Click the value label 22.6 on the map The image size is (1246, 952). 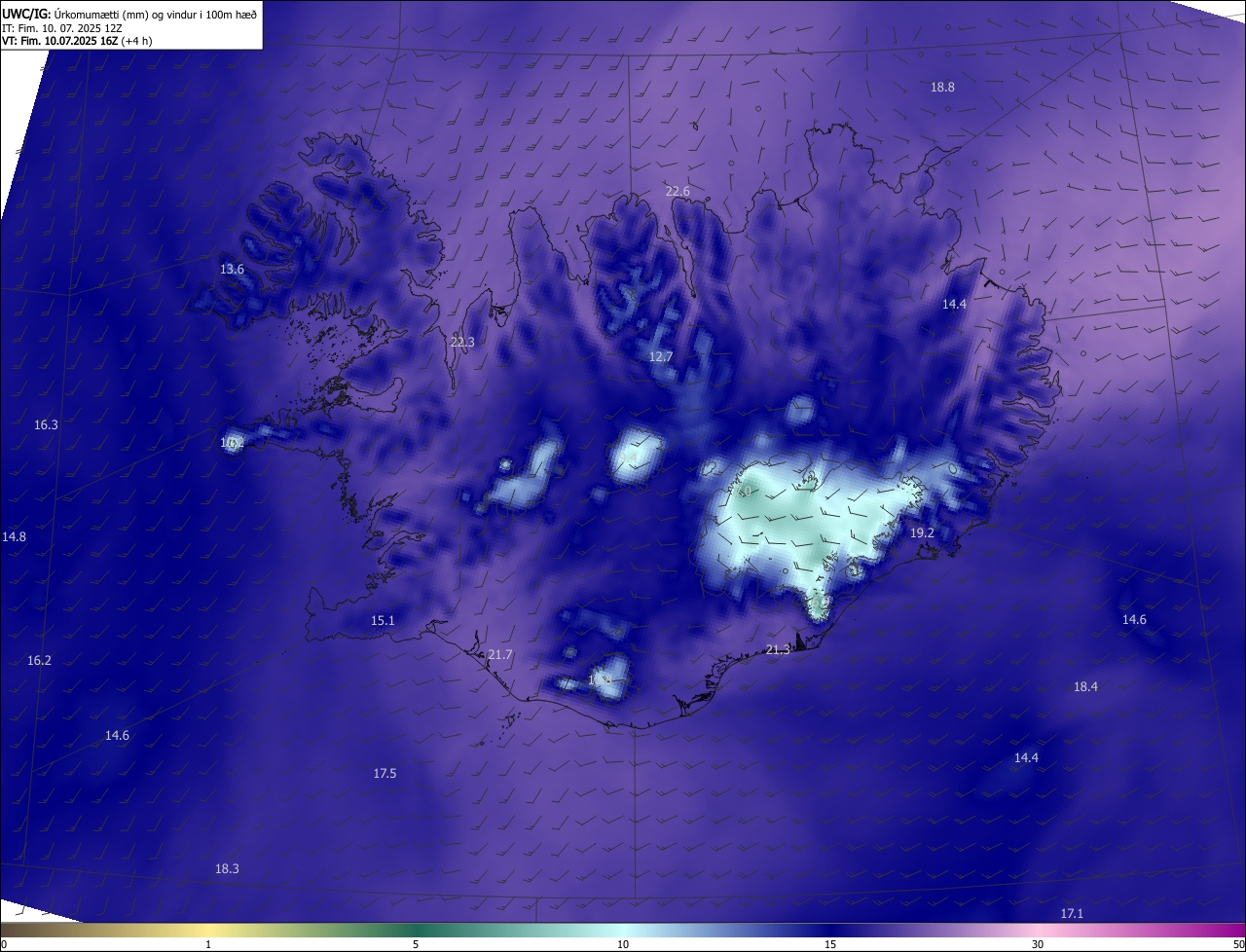coord(678,191)
